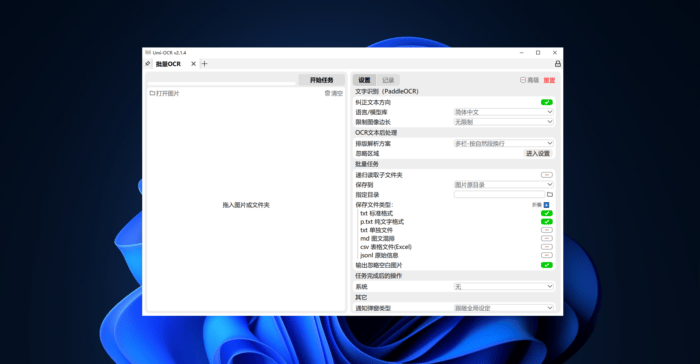Image resolution: width=700 pixels, height=364 pixels.
Task: Toggle txt 标准格式 switch
Action: [x=546, y=213]
